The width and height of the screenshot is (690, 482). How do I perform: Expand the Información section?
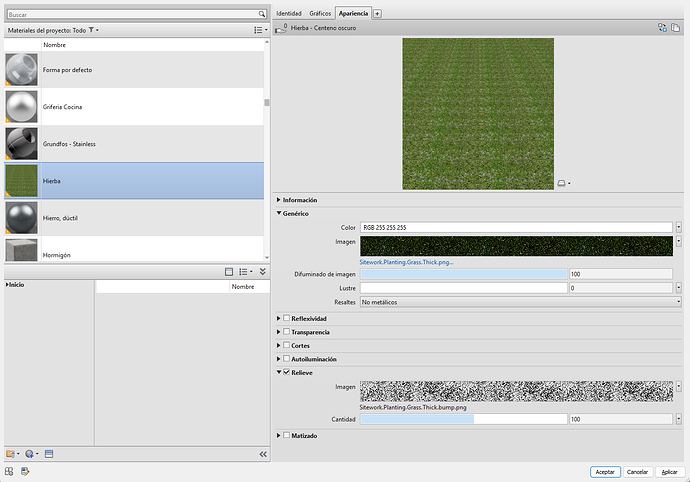coord(279,200)
